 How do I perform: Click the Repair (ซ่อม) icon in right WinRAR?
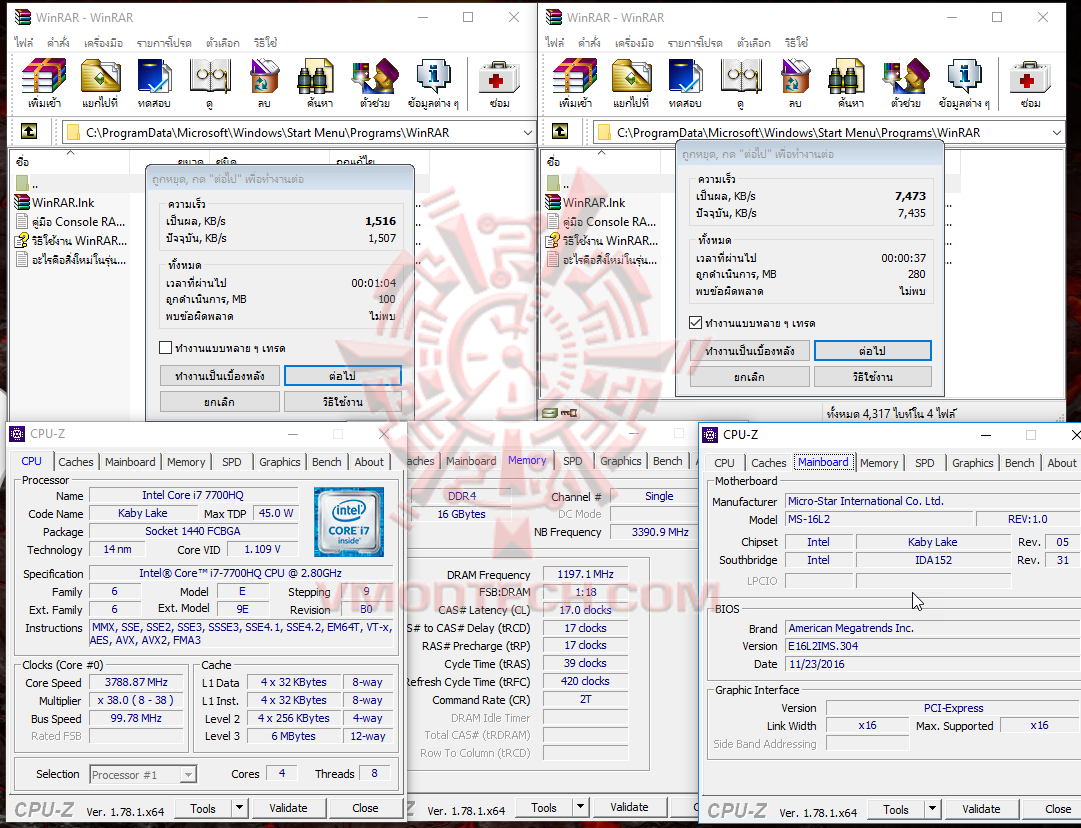[x=1030, y=83]
